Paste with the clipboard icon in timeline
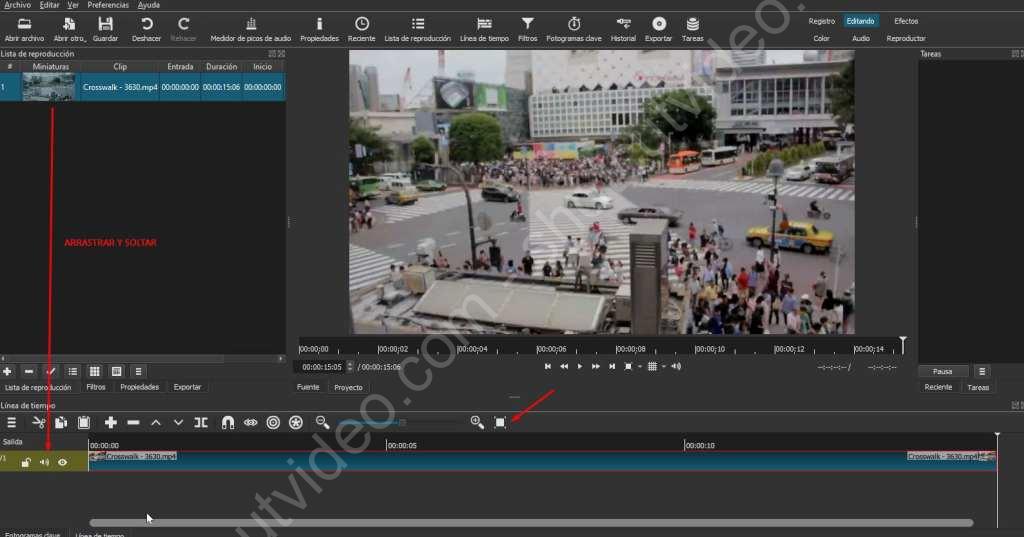This screenshot has height=537, width=1024. pyautogui.click(x=84, y=423)
